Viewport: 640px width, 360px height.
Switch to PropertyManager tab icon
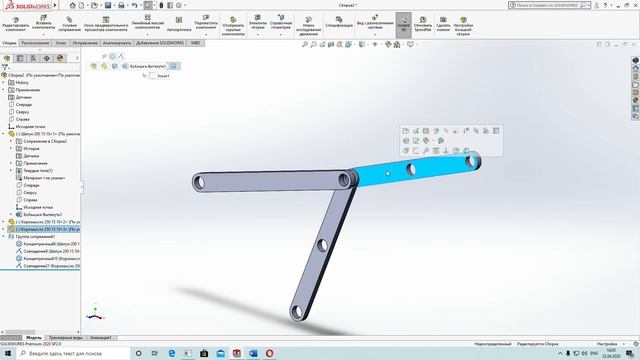click(x=20, y=58)
